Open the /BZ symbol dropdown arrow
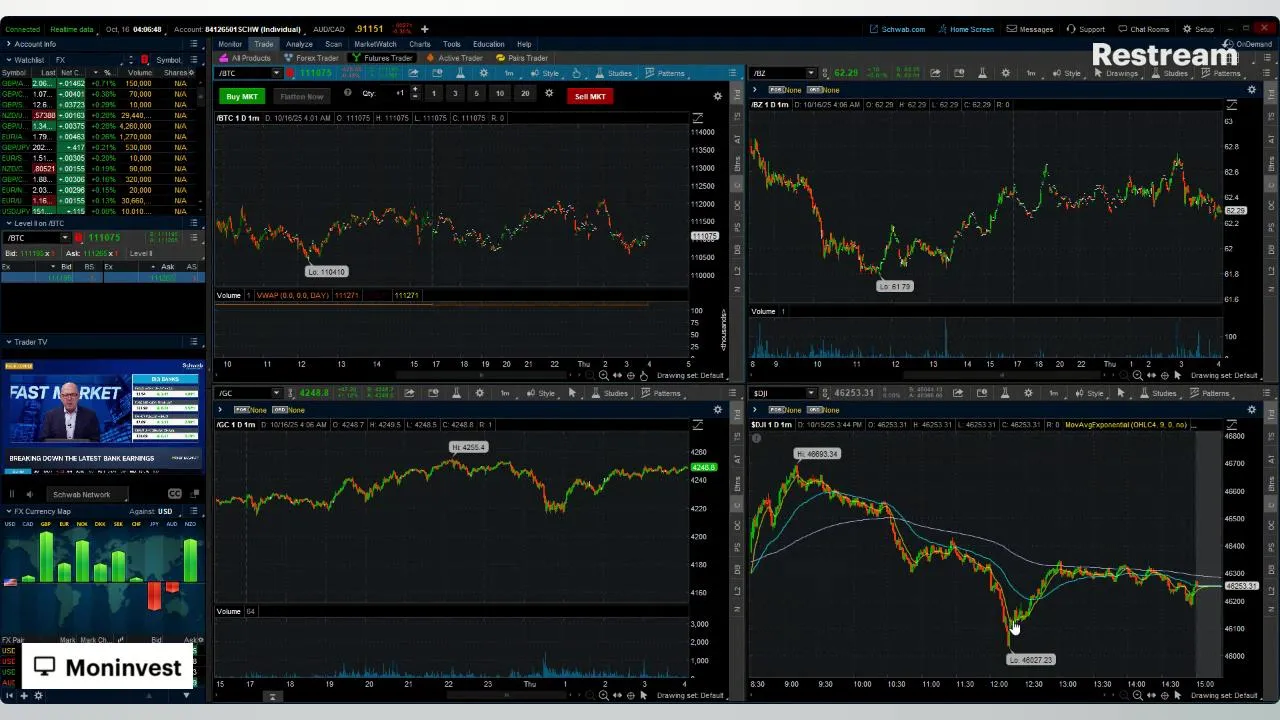1280x720 pixels. tap(811, 73)
